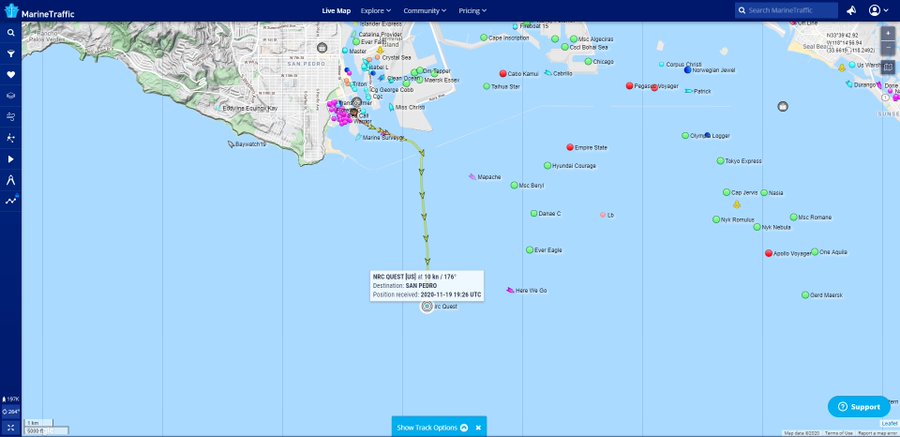This screenshot has width=900, height=437.
Task: Expand the Explore dropdown menu
Action: pos(379,11)
